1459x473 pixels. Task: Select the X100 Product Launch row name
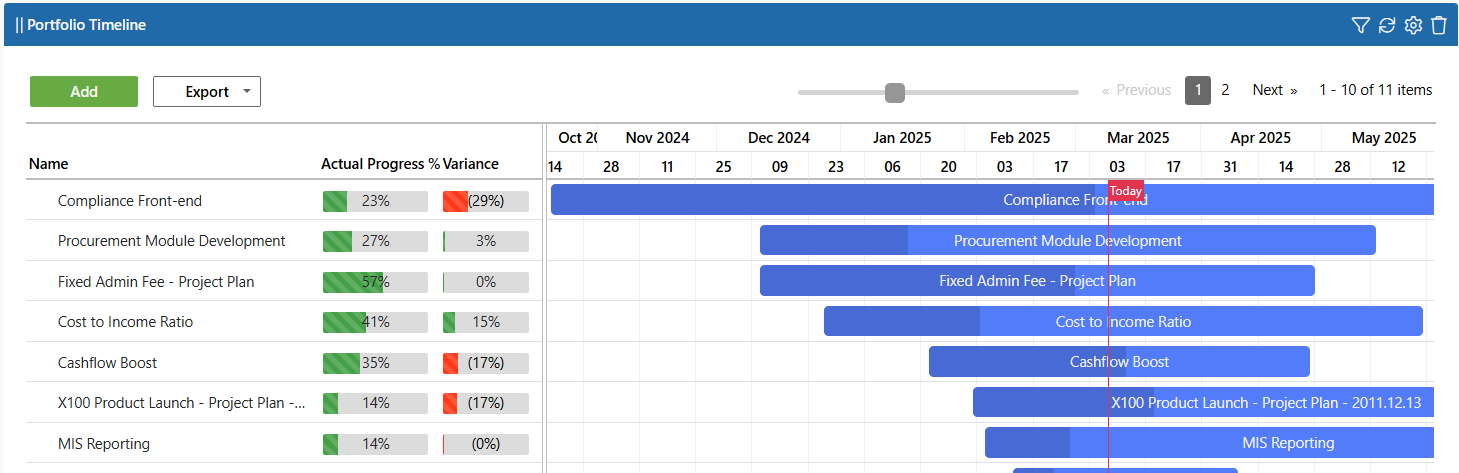(x=182, y=403)
